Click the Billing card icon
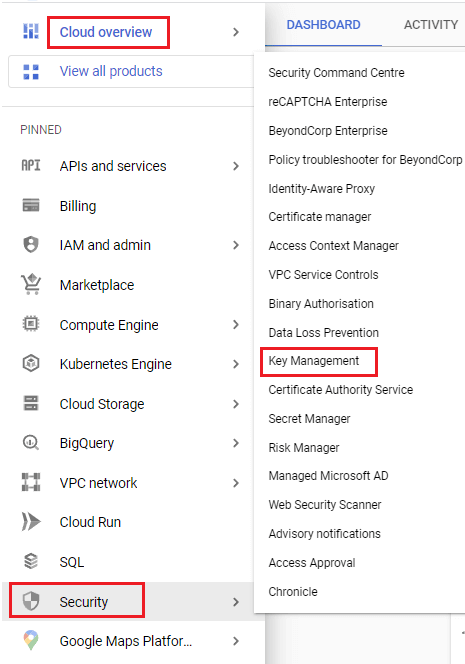This screenshot has width=465, height=664. point(31,205)
